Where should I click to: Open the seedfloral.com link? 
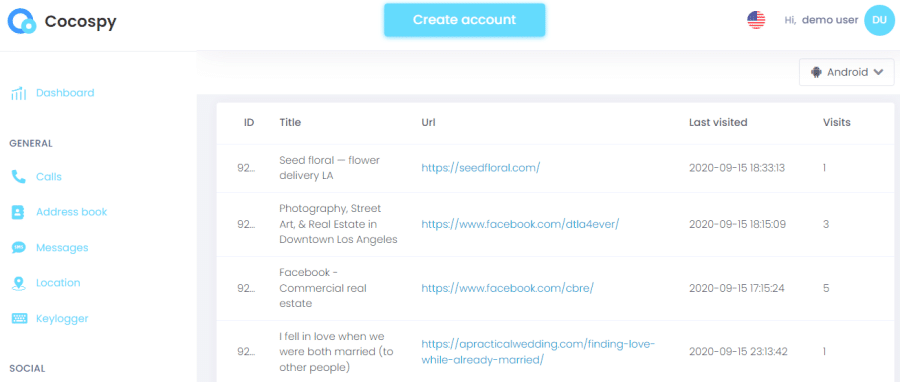[x=481, y=168]
